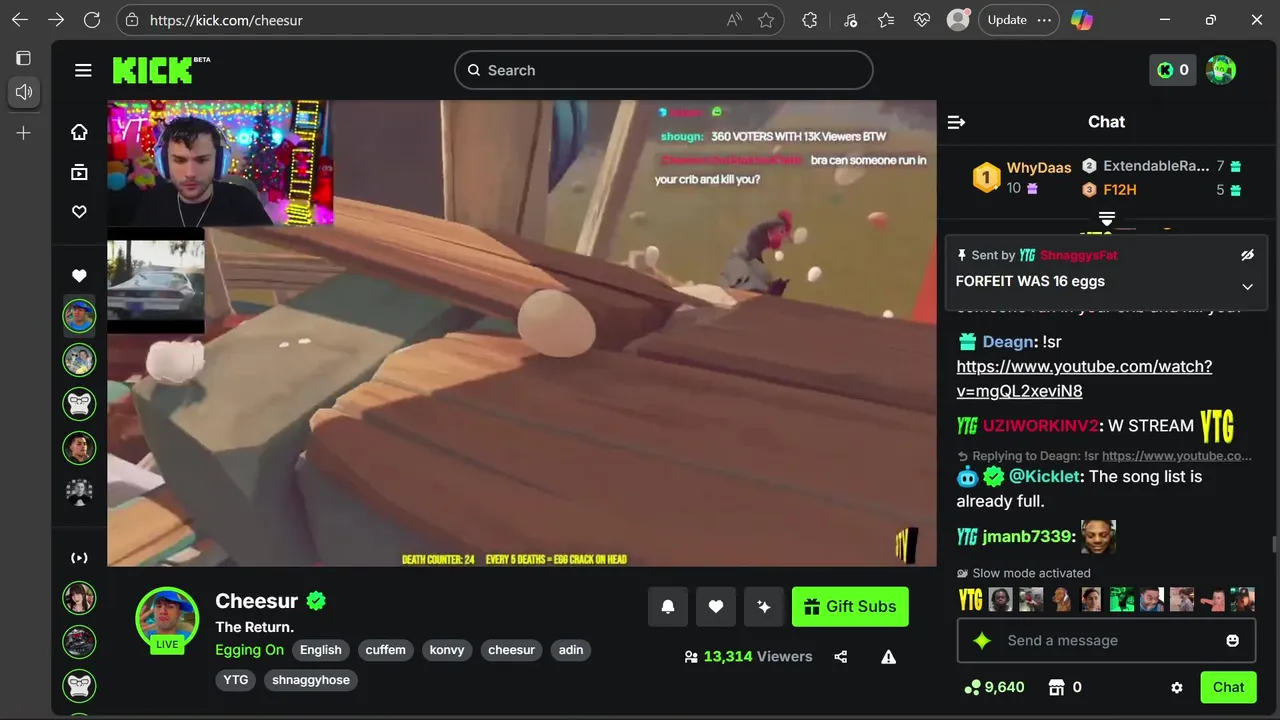Open the Kicks balance counter
This screenshot has width=1280, height=720.
1172,70
